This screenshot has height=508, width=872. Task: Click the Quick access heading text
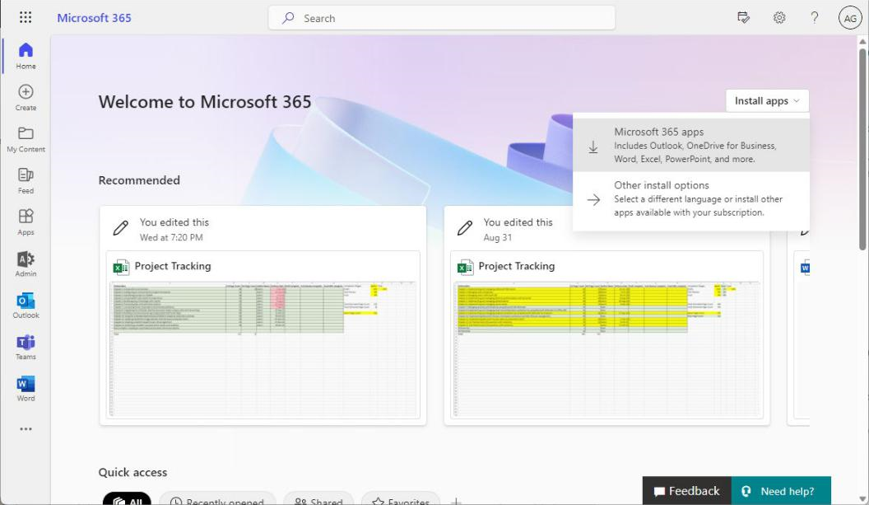pos(133,472)
